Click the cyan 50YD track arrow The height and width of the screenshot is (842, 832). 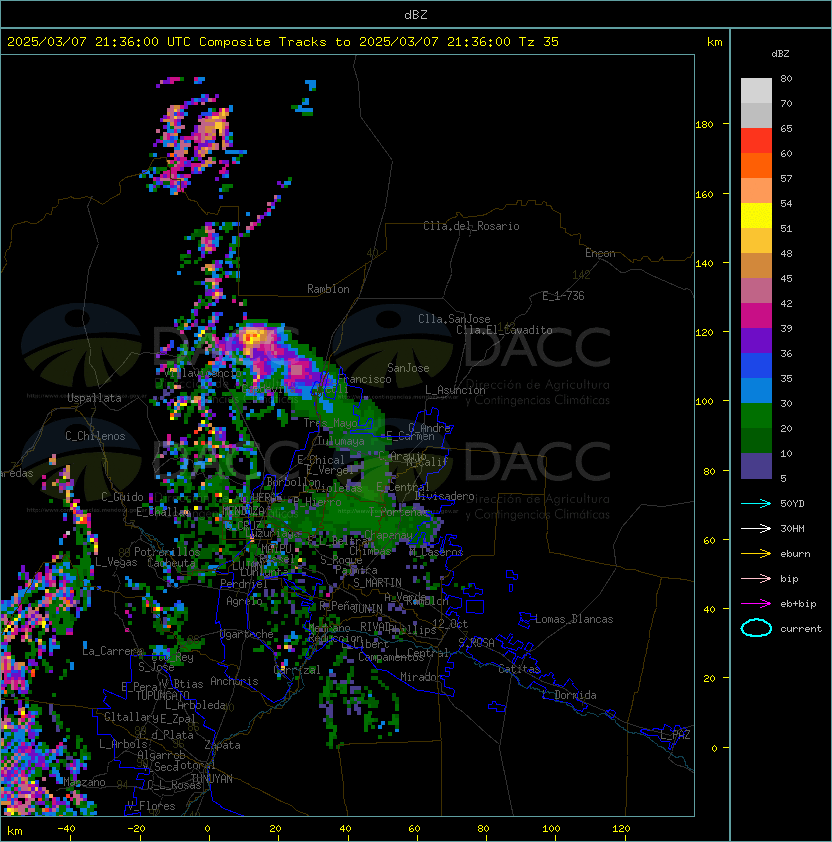tap(756, 503)
